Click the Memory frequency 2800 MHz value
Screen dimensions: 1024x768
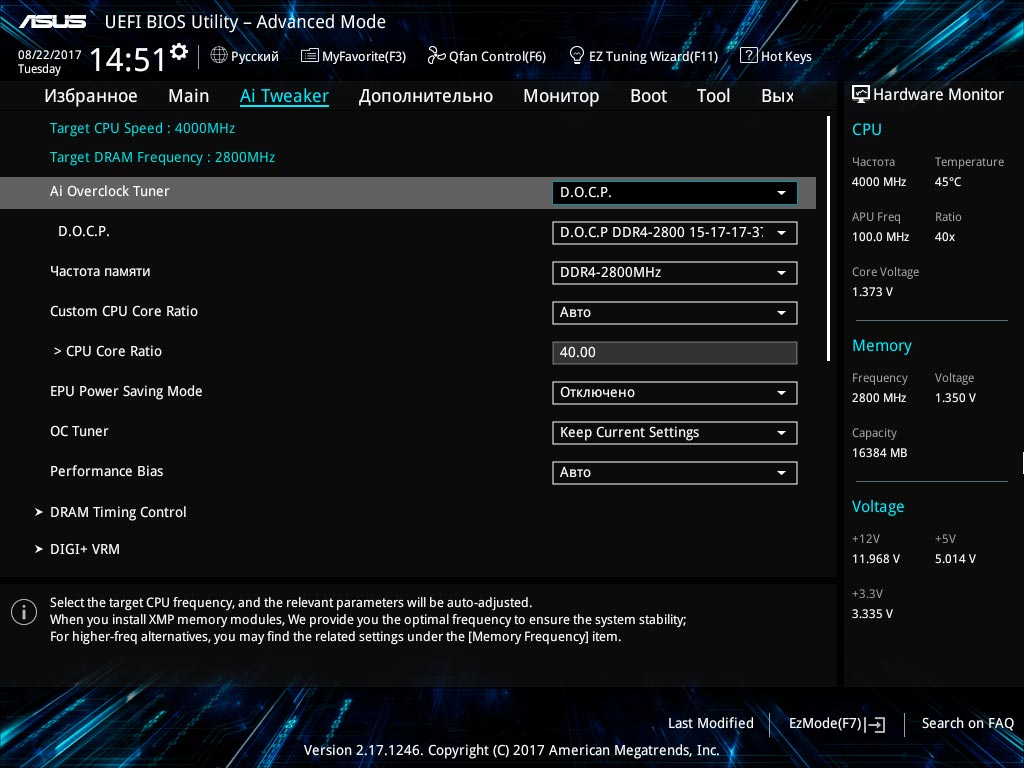click(879, 397)
